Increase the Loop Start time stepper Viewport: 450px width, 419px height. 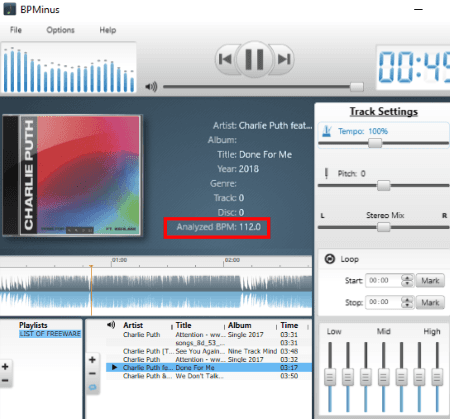pyautogui.click(x=407, y=277)
